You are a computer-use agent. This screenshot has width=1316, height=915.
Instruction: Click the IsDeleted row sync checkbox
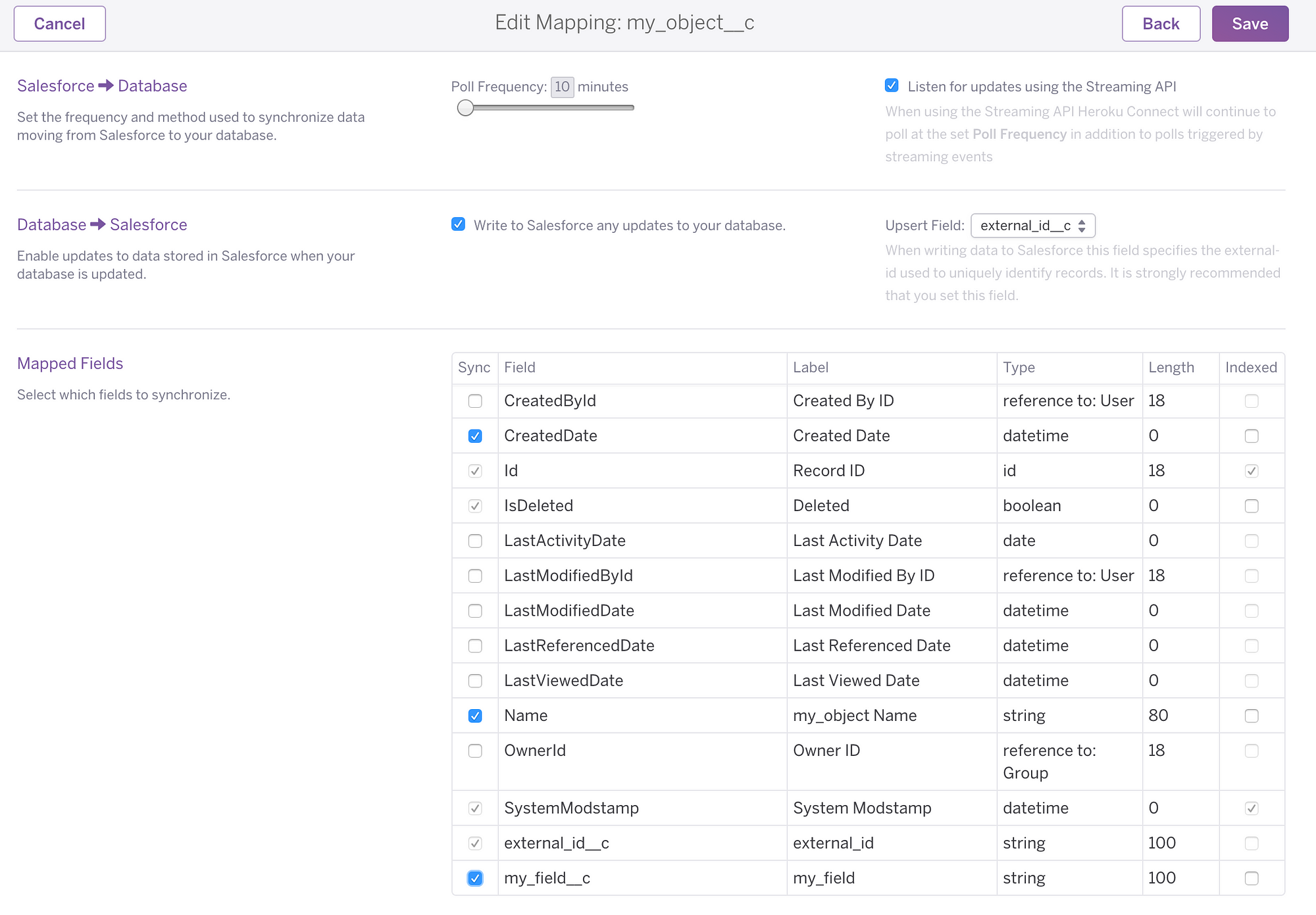click(x=475, y=506)
